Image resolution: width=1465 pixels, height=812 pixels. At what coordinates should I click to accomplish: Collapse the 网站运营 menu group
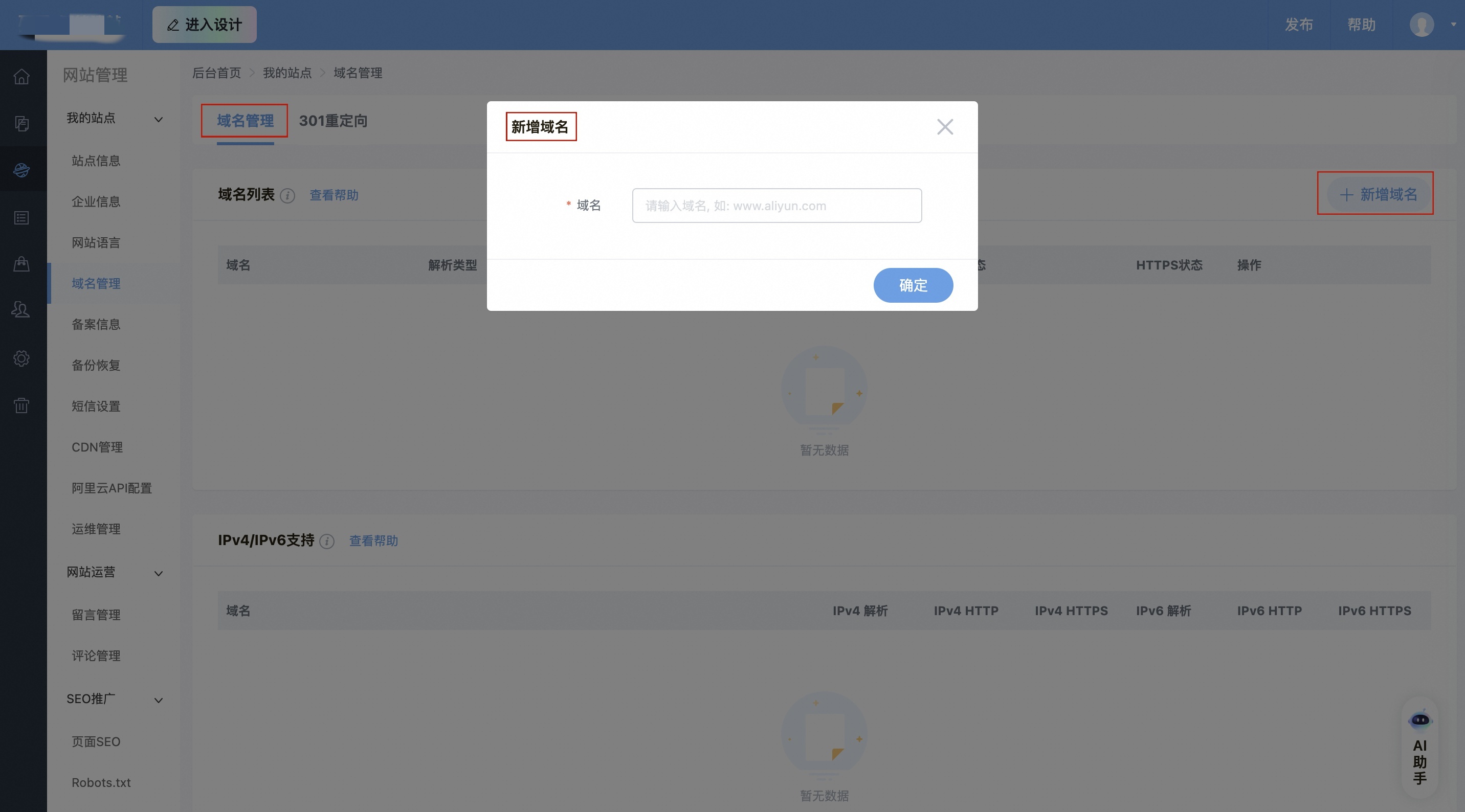(159, 573)
